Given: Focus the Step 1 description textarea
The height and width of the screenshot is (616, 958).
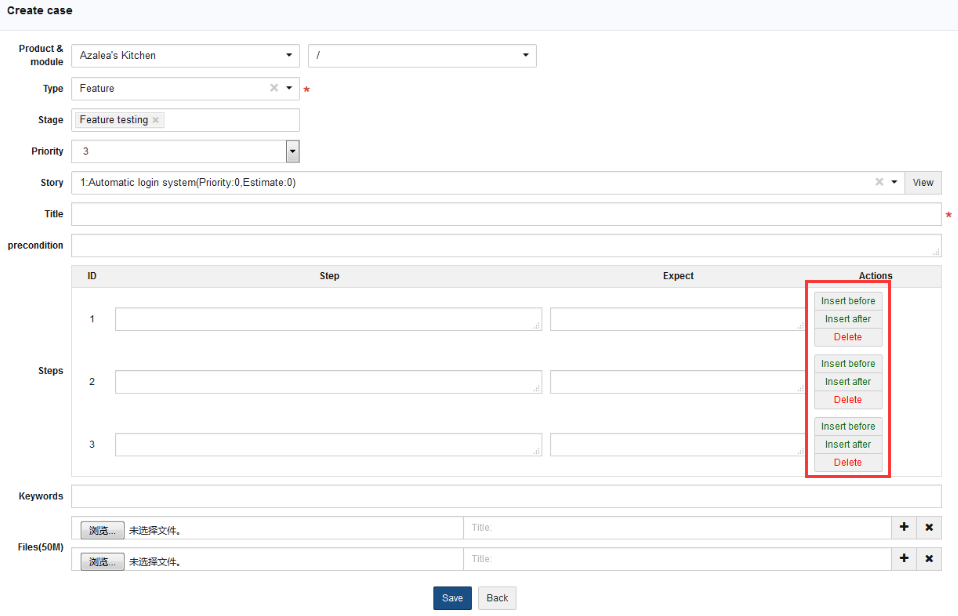Looking at the screenshot, I should pyautogui.click(x=328, y=319).
